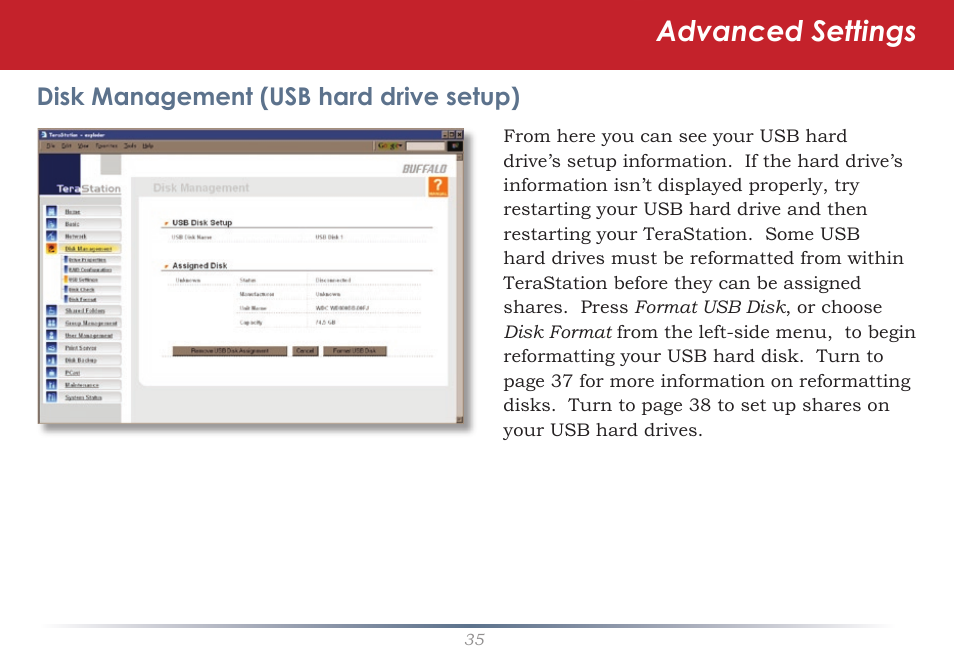The image size is (954, 661).
Task: Open the RAID Configuration submenu link
Action: 89,270
